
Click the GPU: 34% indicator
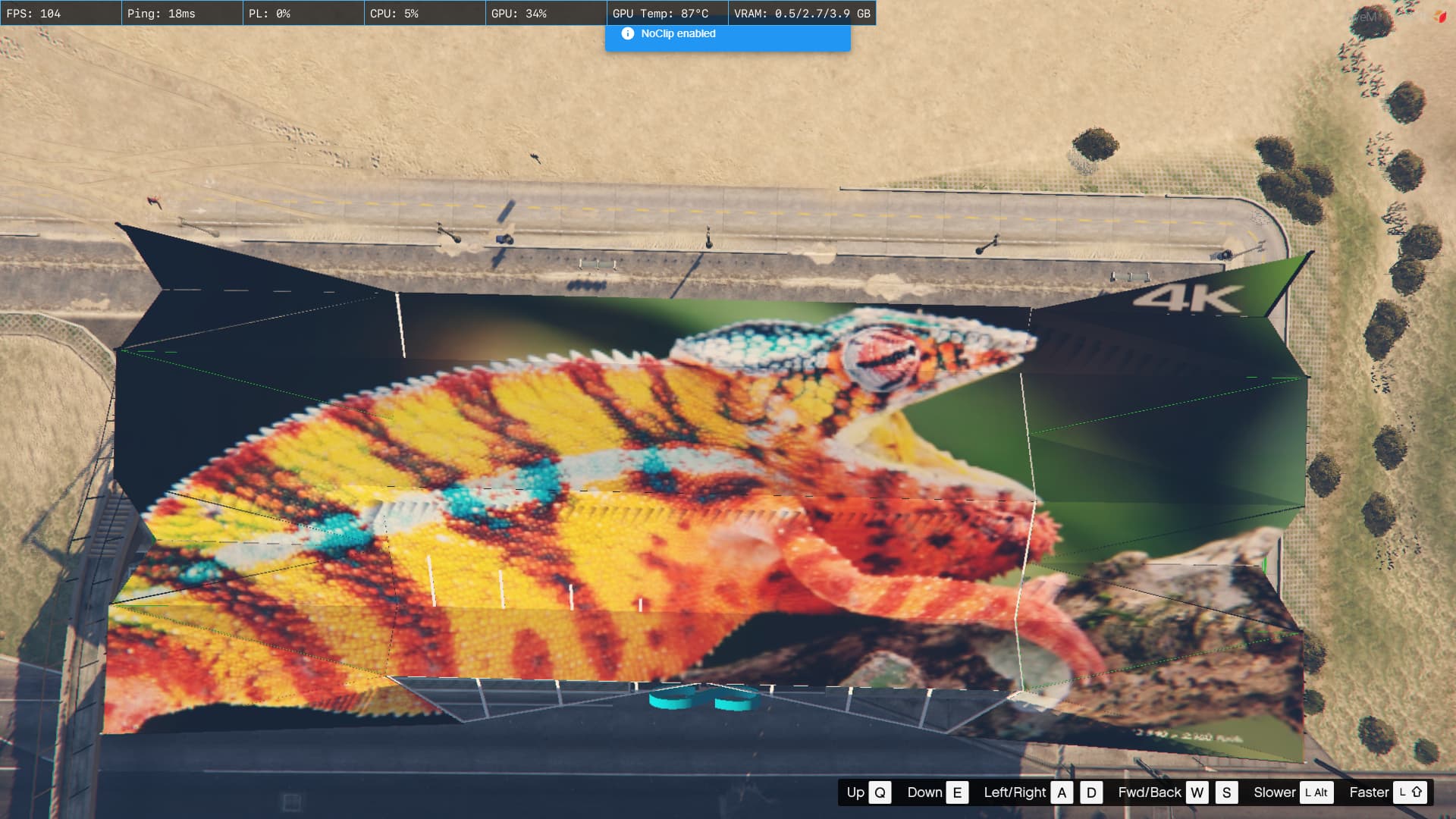(x=519, y=14)
